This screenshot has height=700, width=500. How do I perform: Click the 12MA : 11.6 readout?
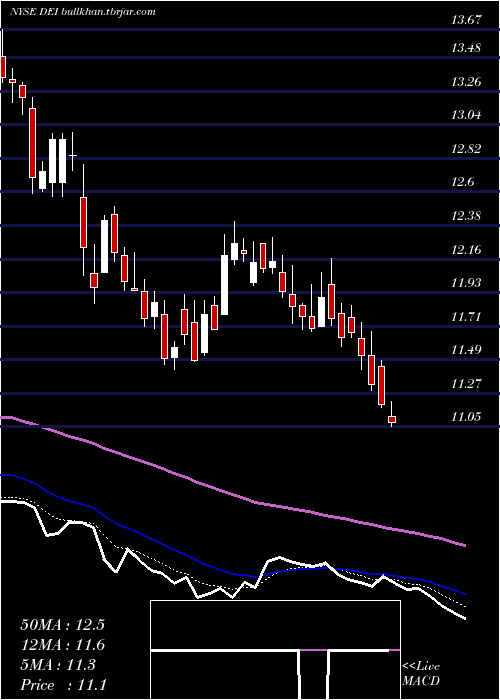pos(62,645)
